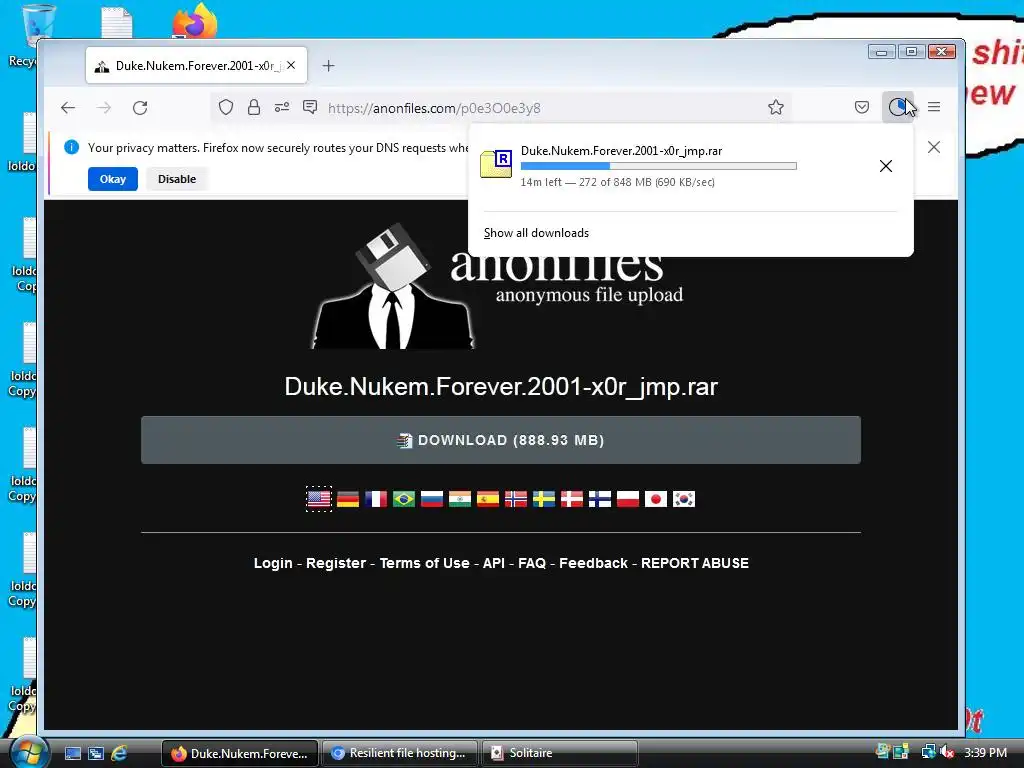1024x768 pixels.
Task: Click the download progress bar
Action: pos(658,166)
